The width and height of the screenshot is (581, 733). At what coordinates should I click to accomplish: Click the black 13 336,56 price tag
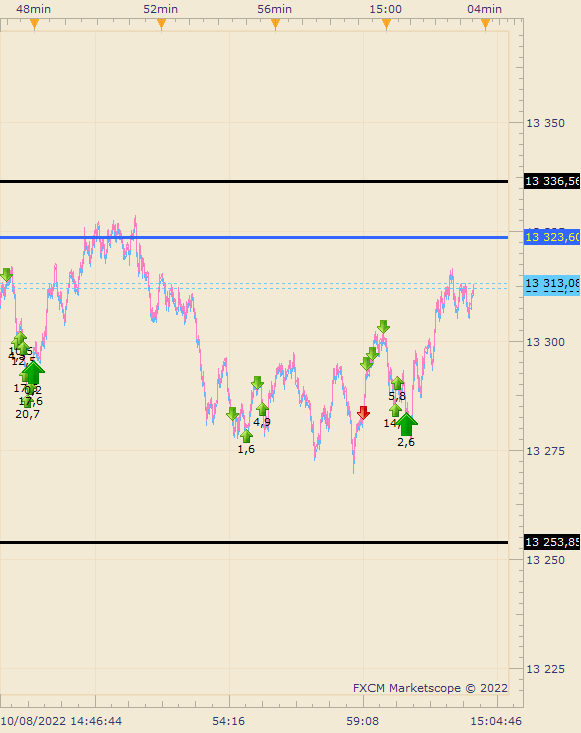coord(552,181)
